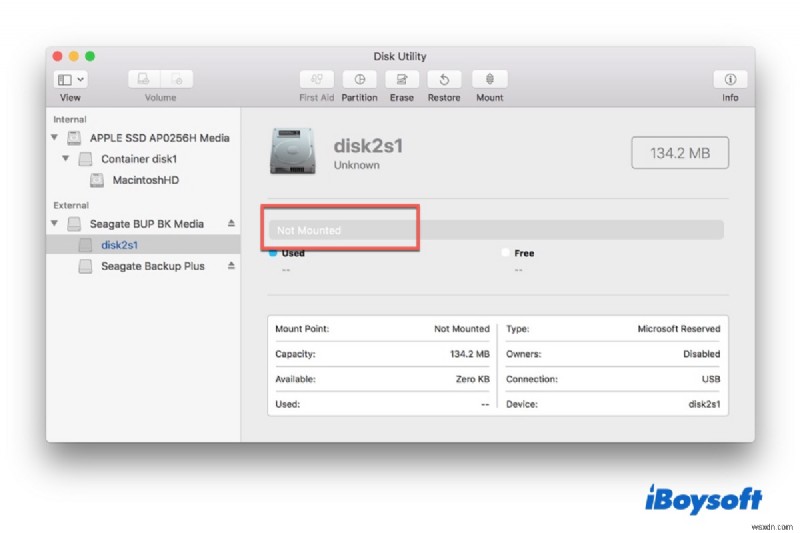Eject the Seagate Backup Plus volume
Screen dimensions: 800x533
(231, 266)
